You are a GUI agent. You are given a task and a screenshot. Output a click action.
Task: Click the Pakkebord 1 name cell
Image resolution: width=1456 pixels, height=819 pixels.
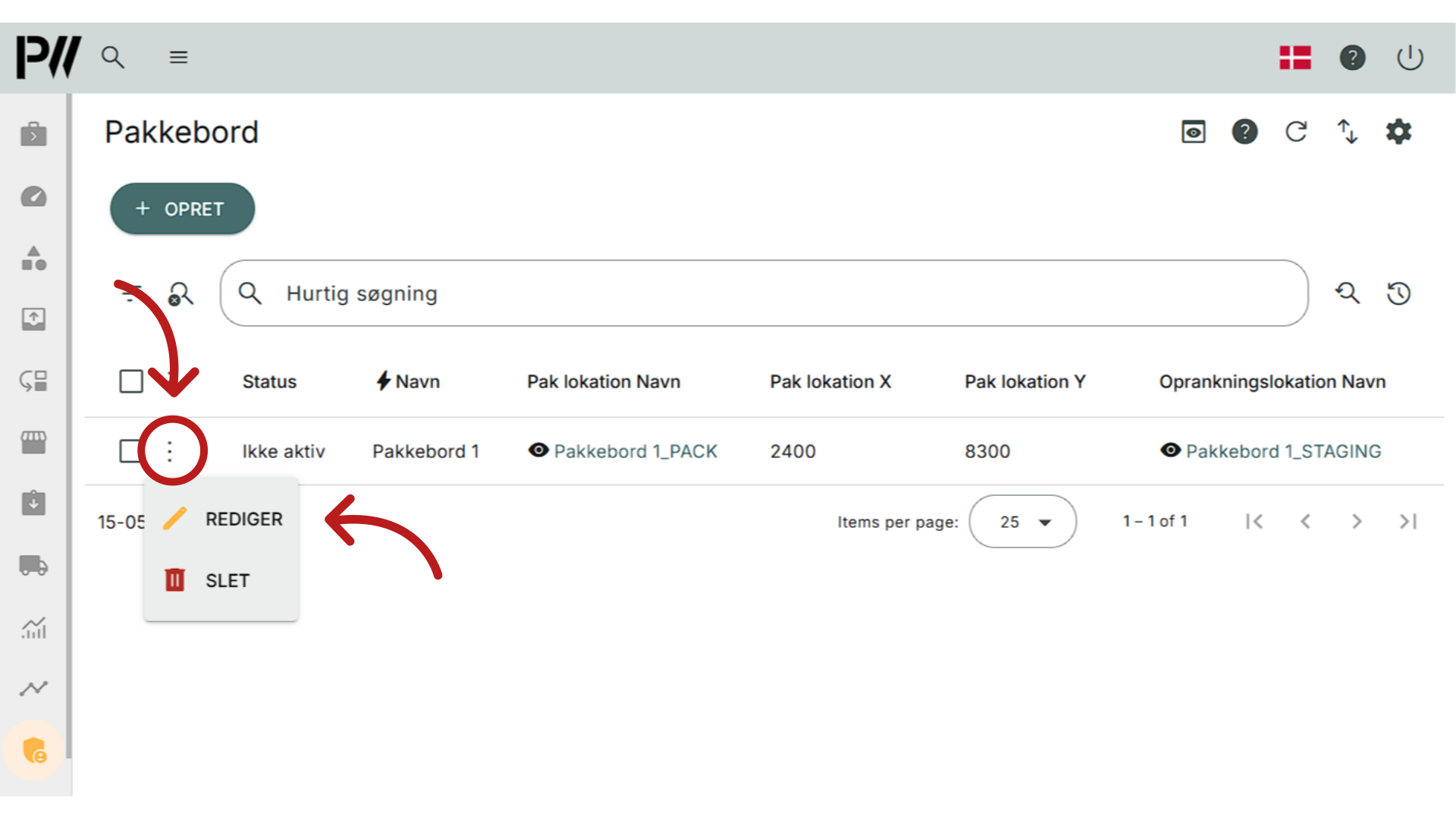click(x=426, y=451)
